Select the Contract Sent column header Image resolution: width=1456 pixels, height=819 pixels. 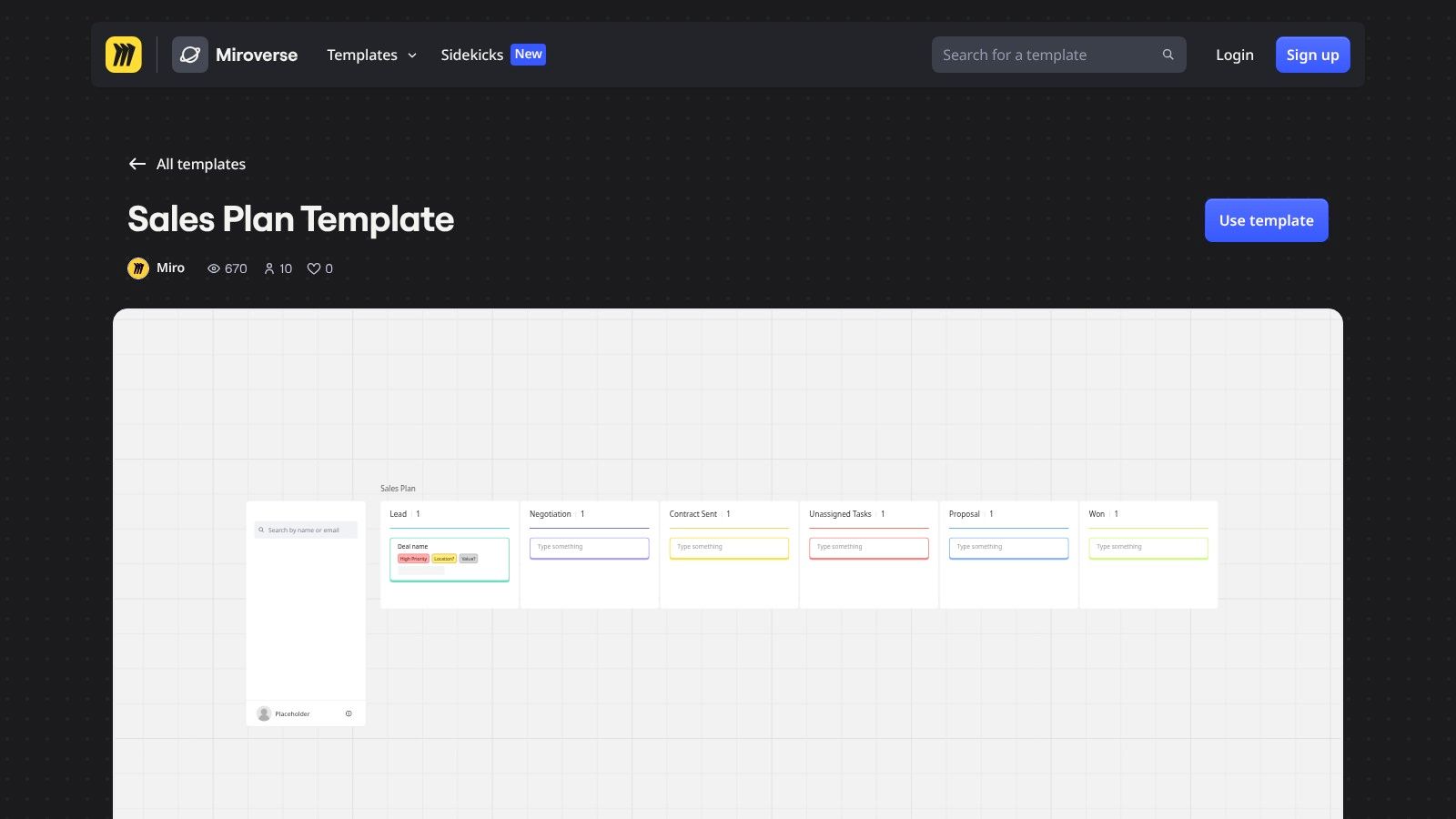point(693,514)
